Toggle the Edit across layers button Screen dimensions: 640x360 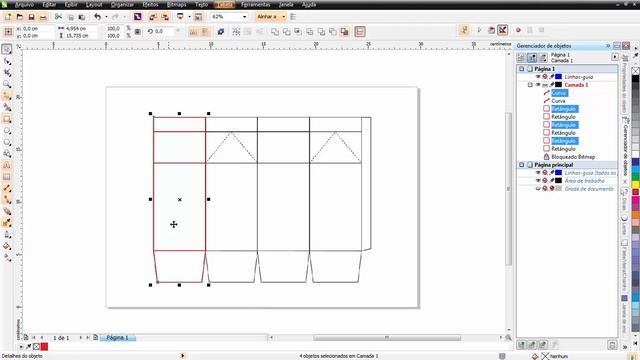tap(532, 58)
